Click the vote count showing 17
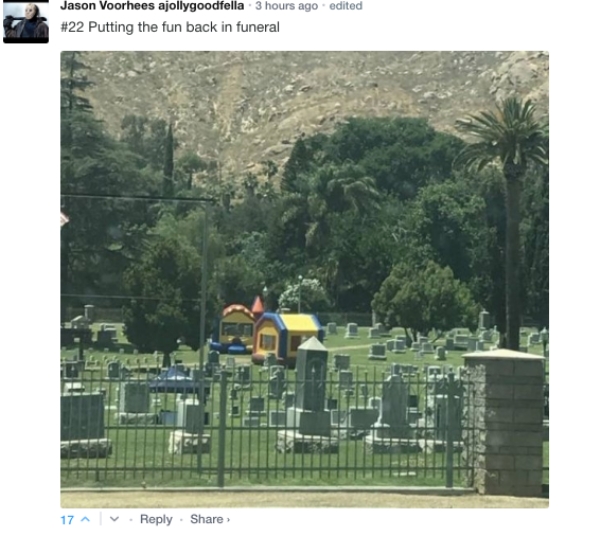600x536 pixels. coord(67,520)
